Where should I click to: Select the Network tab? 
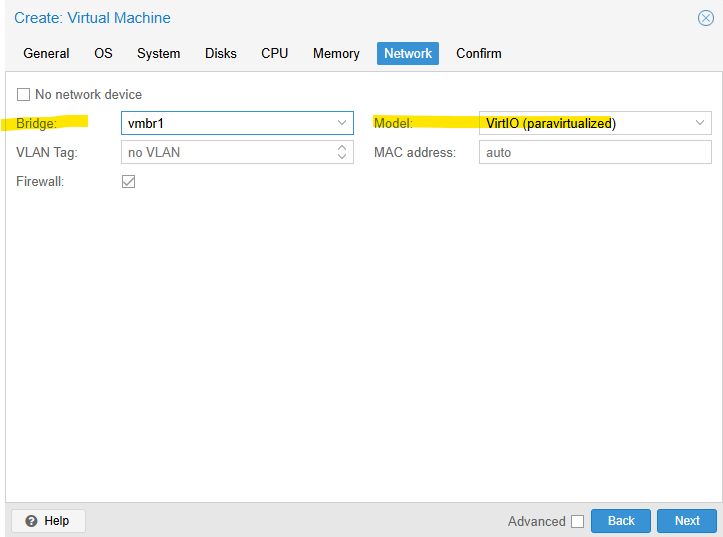point(407,54)
